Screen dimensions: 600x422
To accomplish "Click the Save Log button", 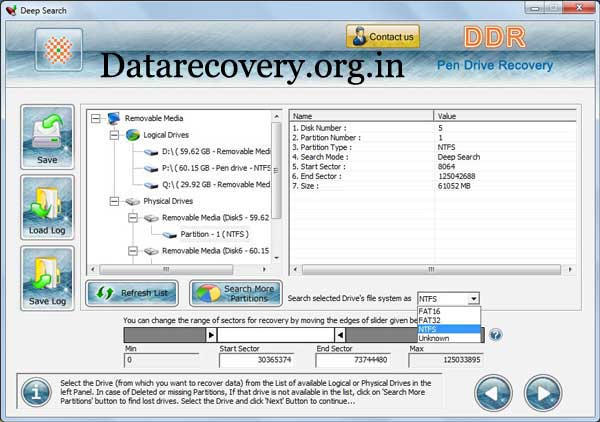I will coord(47,278).
